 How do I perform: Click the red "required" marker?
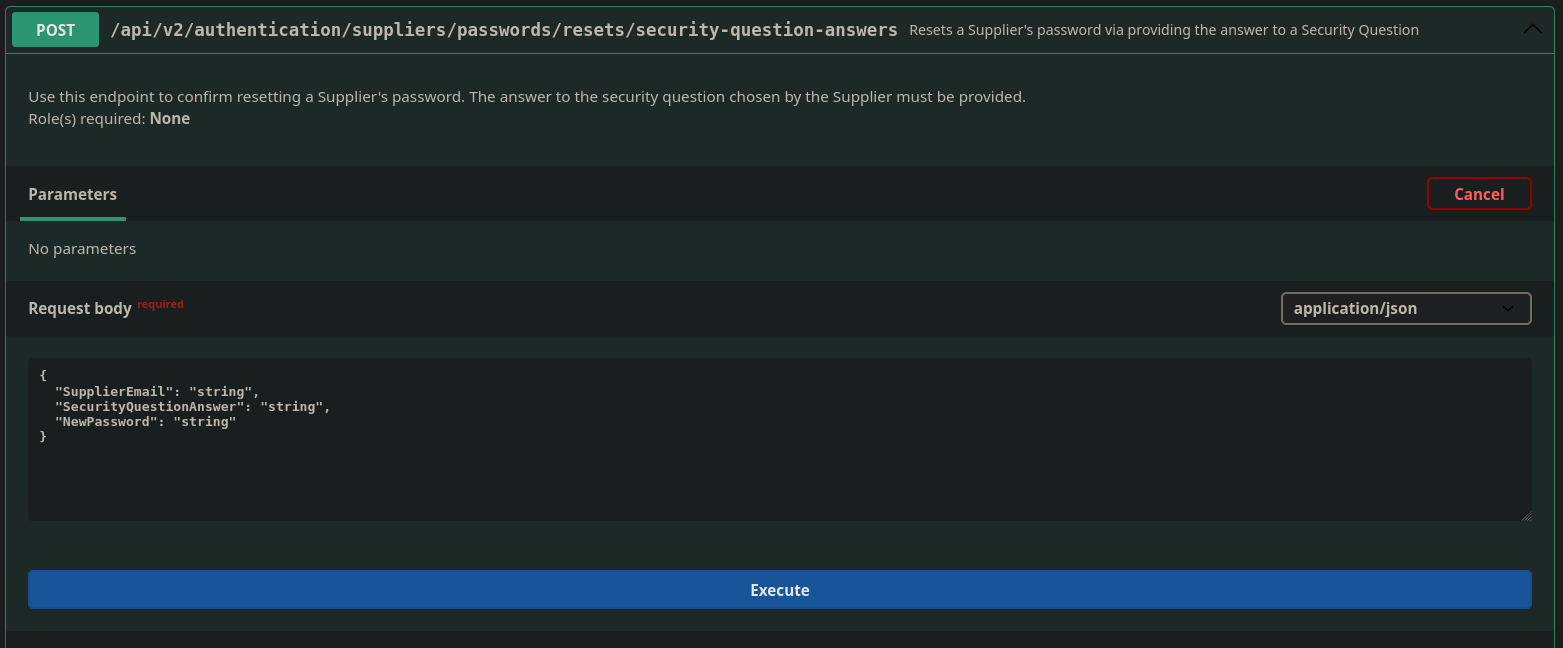click(160, 304)
